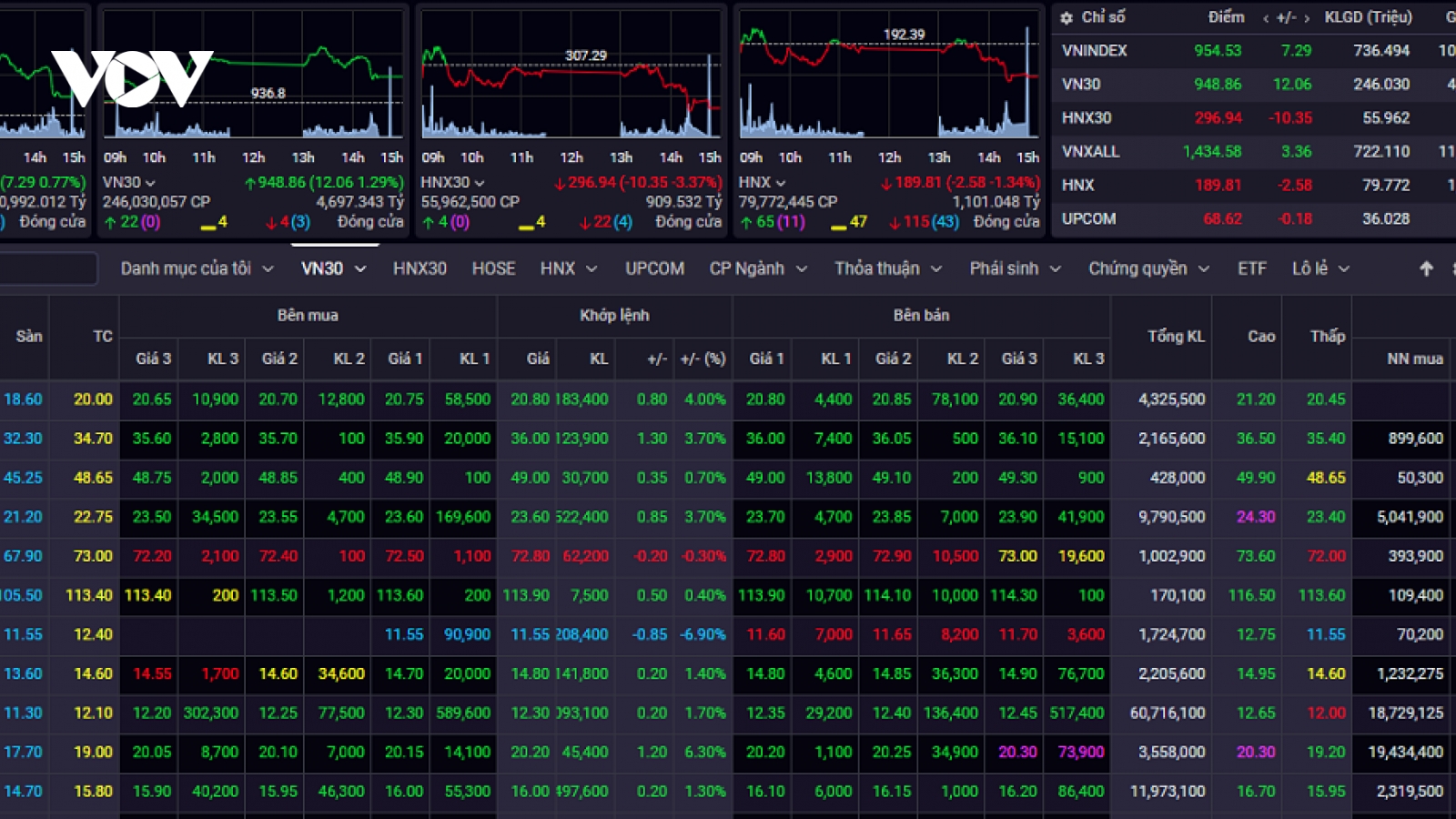Click the Cao column header

1261,337
